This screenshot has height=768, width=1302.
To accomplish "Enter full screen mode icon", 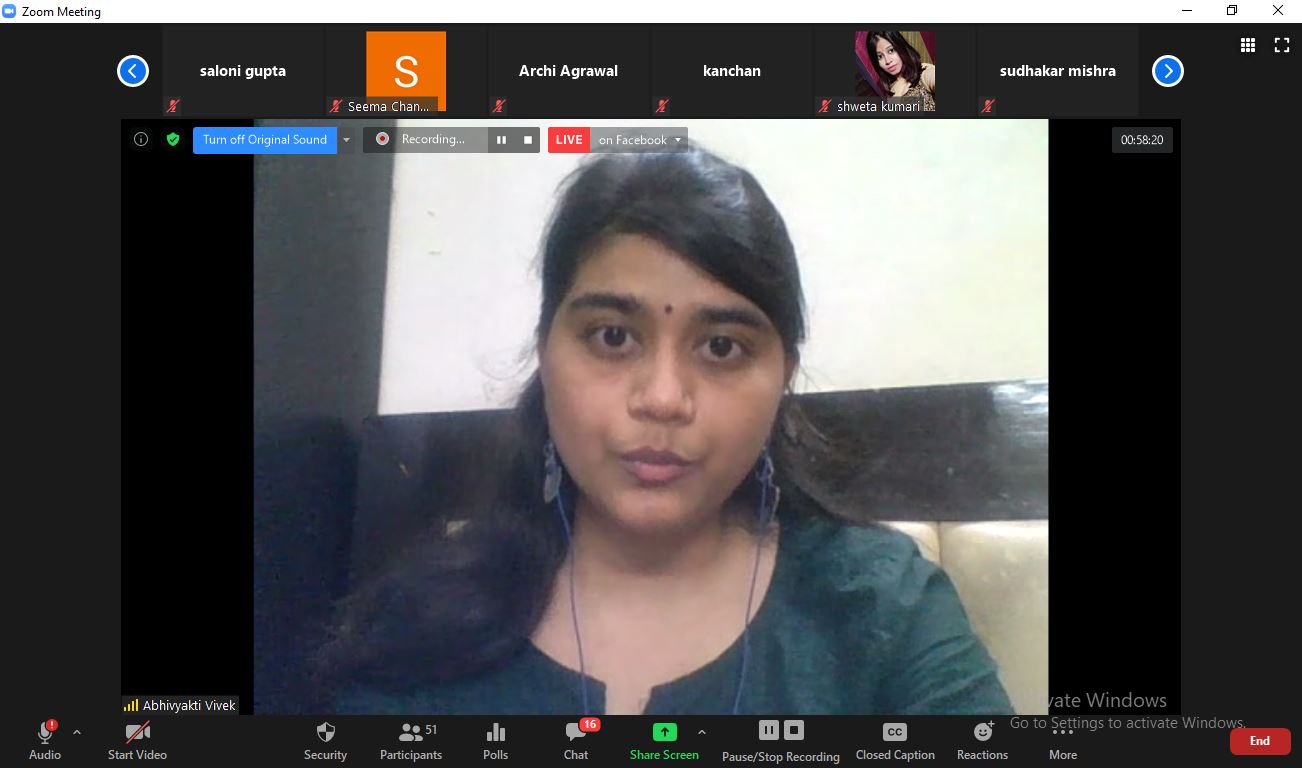I will pos(1282,45).
